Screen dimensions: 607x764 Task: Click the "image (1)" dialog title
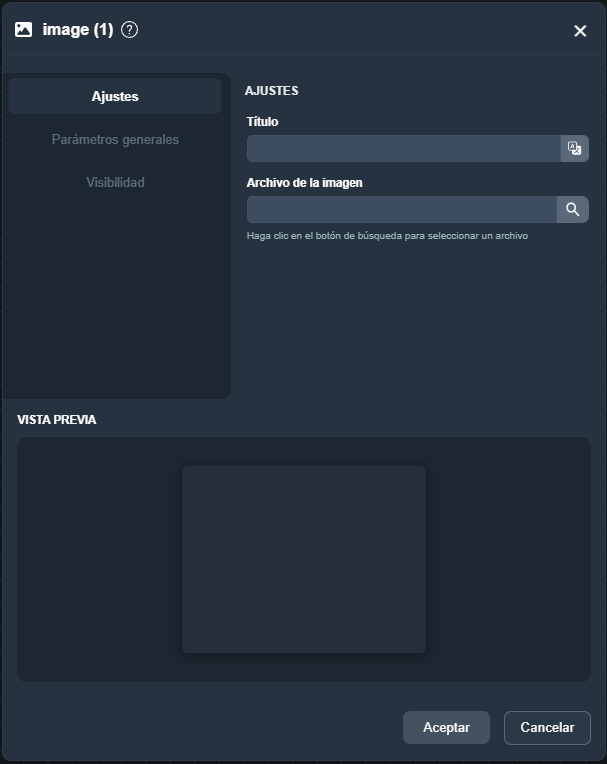[77, 30]
